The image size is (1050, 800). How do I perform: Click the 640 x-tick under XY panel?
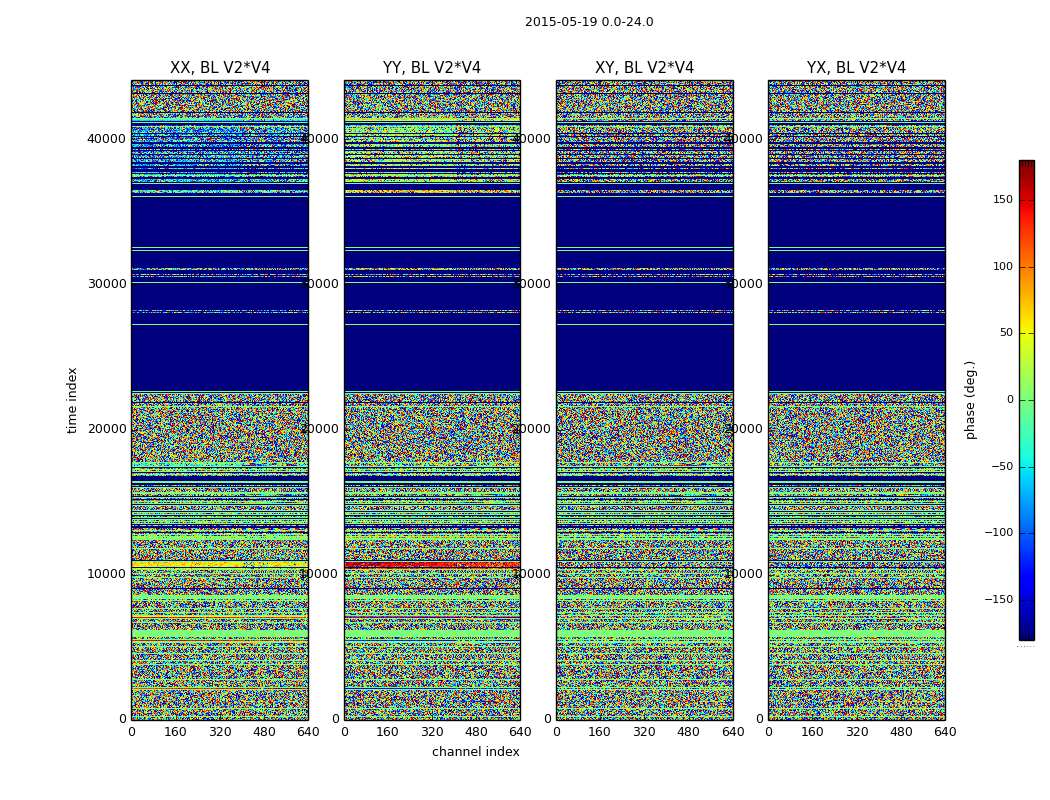click(733, 732)
